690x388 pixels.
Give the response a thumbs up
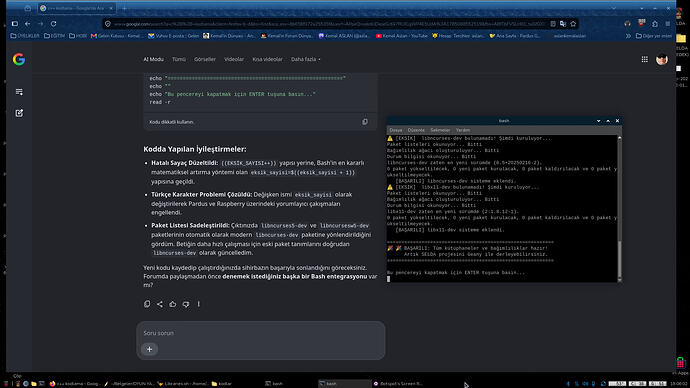click(172, 304)
